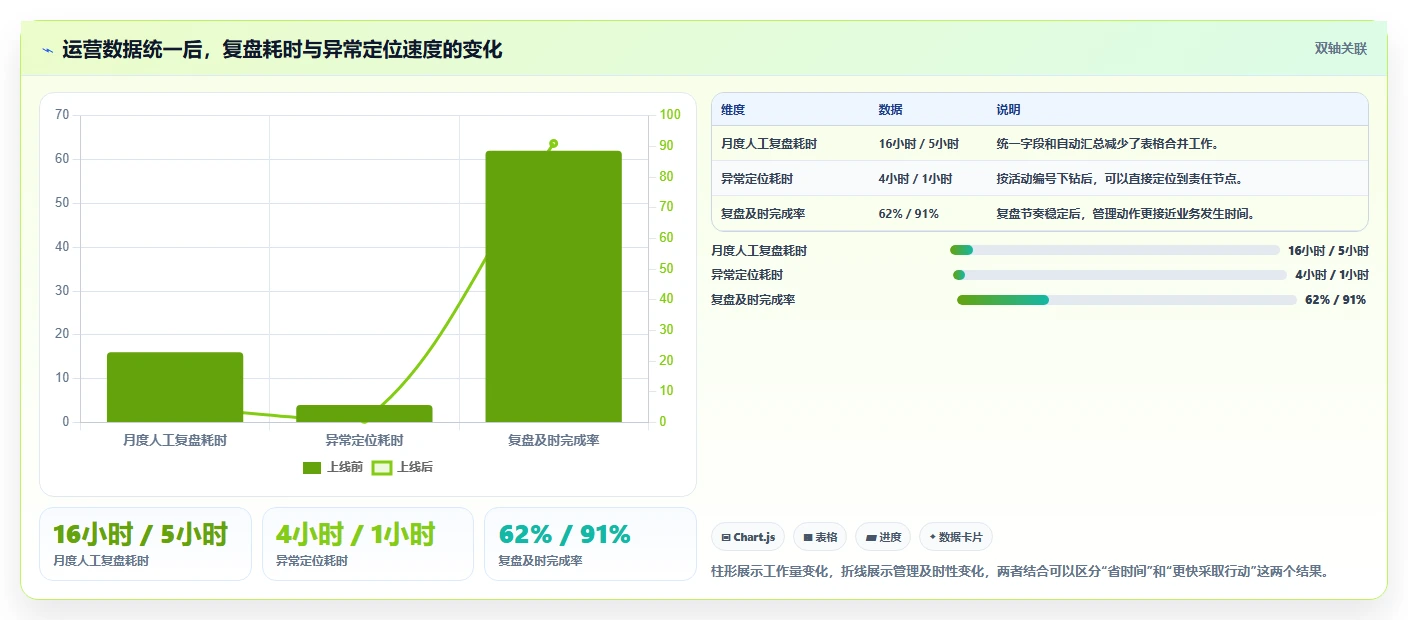Click the title 运营数据统一后 heading

[x=282, y=50]
